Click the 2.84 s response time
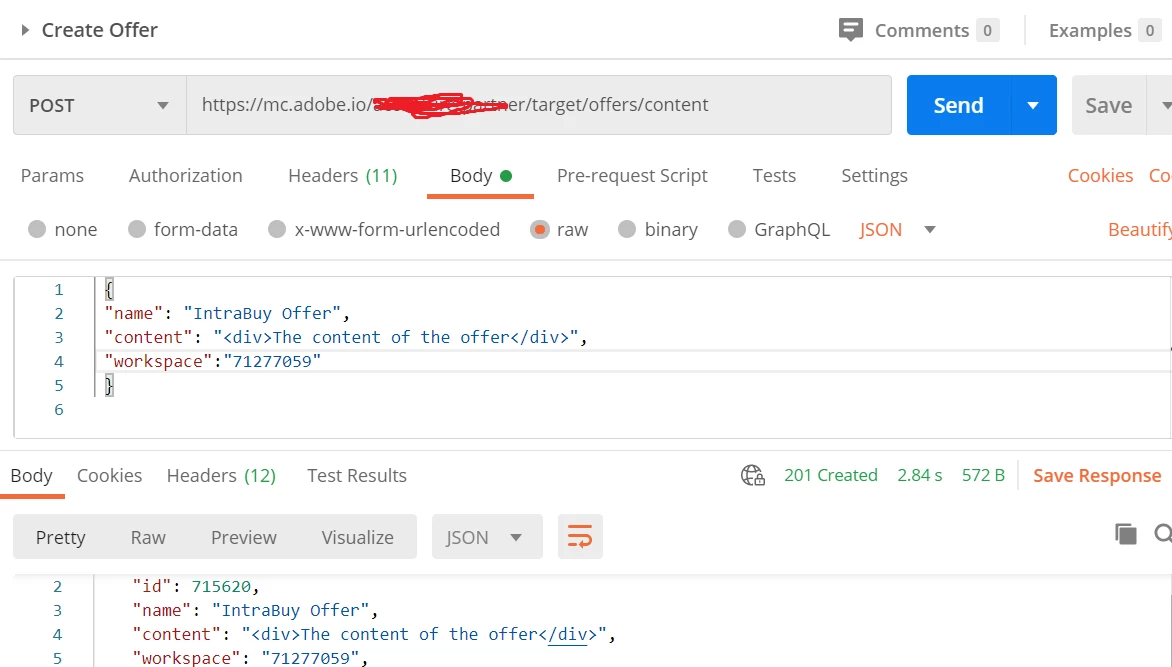 919,475
